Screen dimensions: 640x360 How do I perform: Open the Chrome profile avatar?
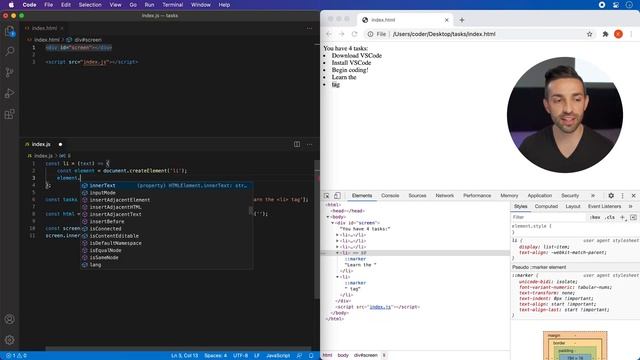click(618, 34)
